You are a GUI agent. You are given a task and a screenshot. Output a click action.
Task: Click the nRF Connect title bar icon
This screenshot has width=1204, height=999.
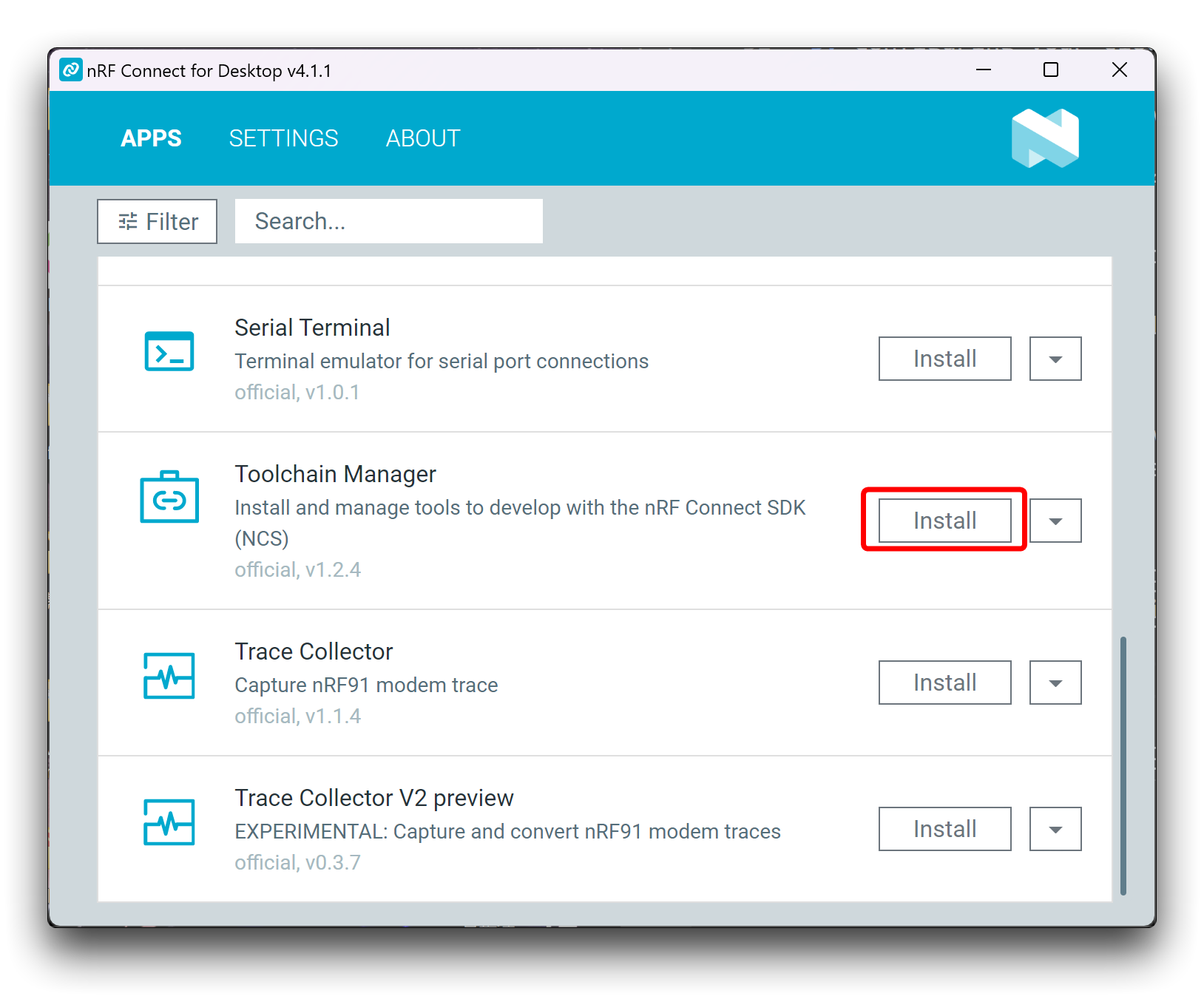(x=71, y=70)
